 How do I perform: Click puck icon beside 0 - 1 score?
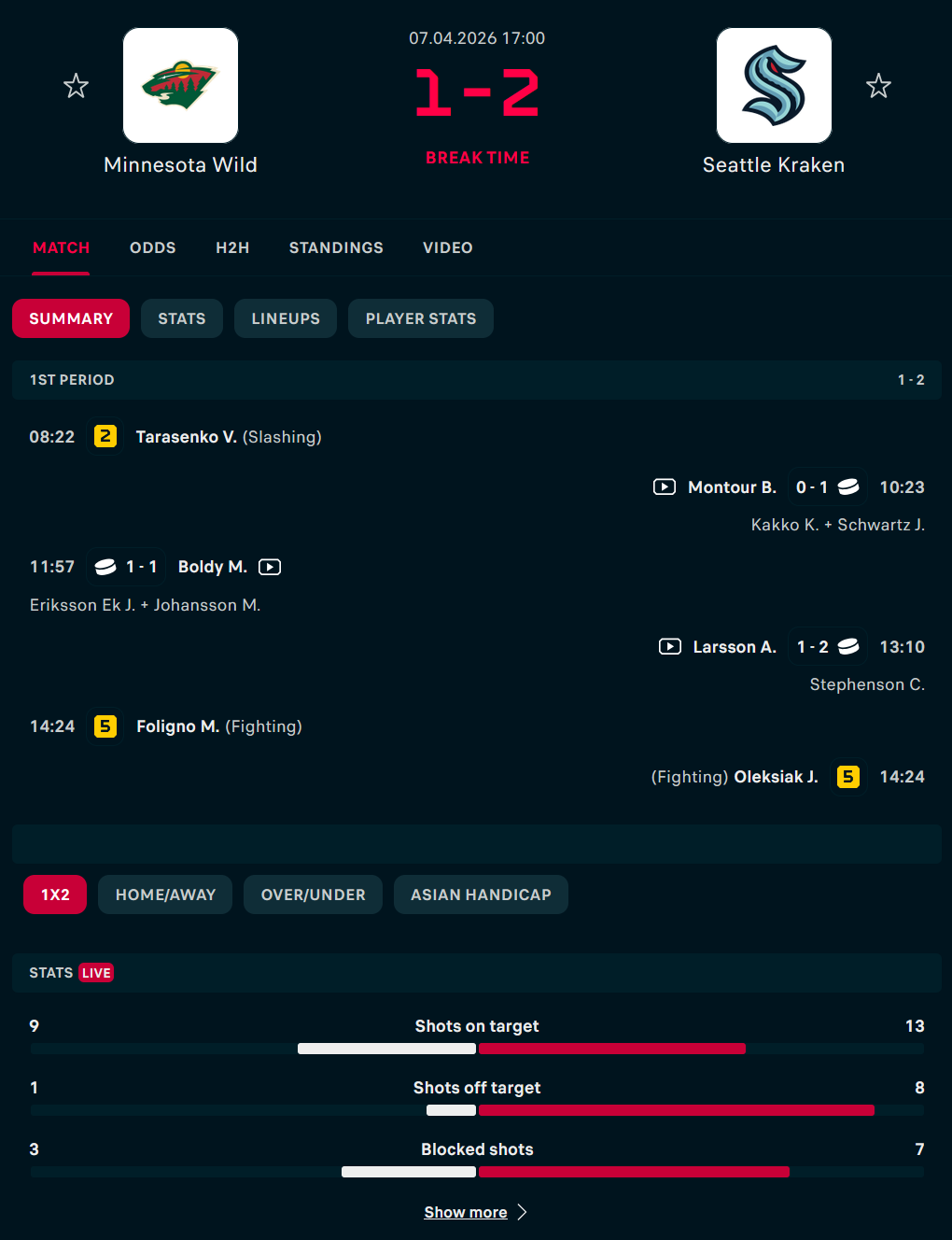pos(848,486)
